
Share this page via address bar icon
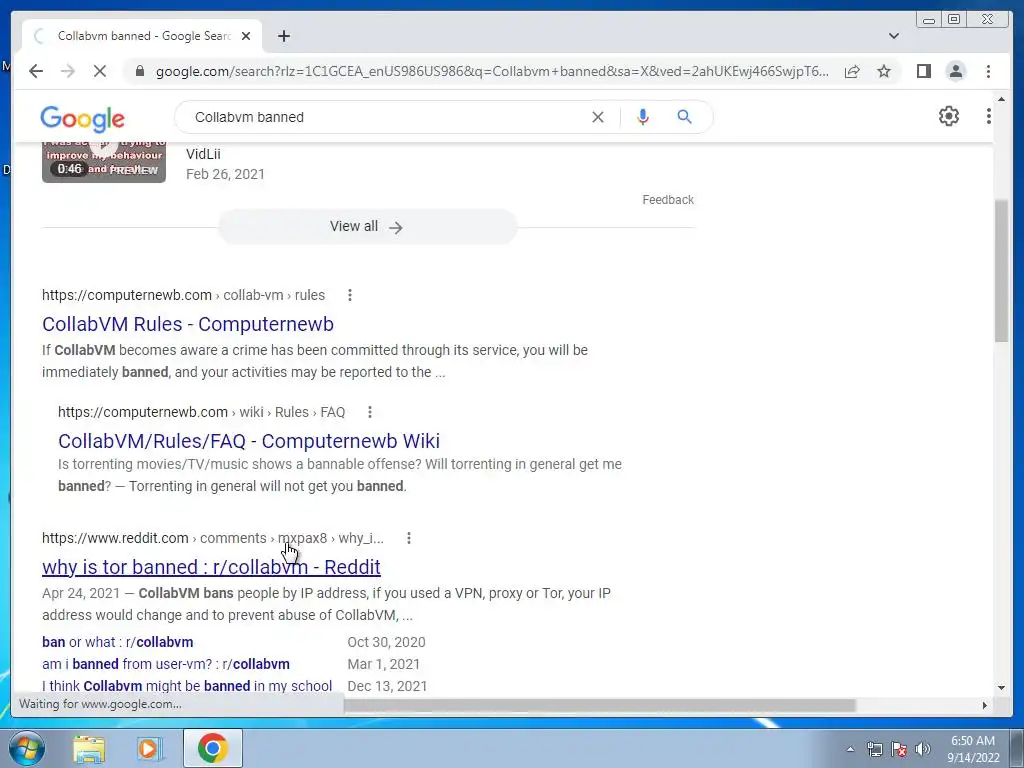click(x=852, y=71)
